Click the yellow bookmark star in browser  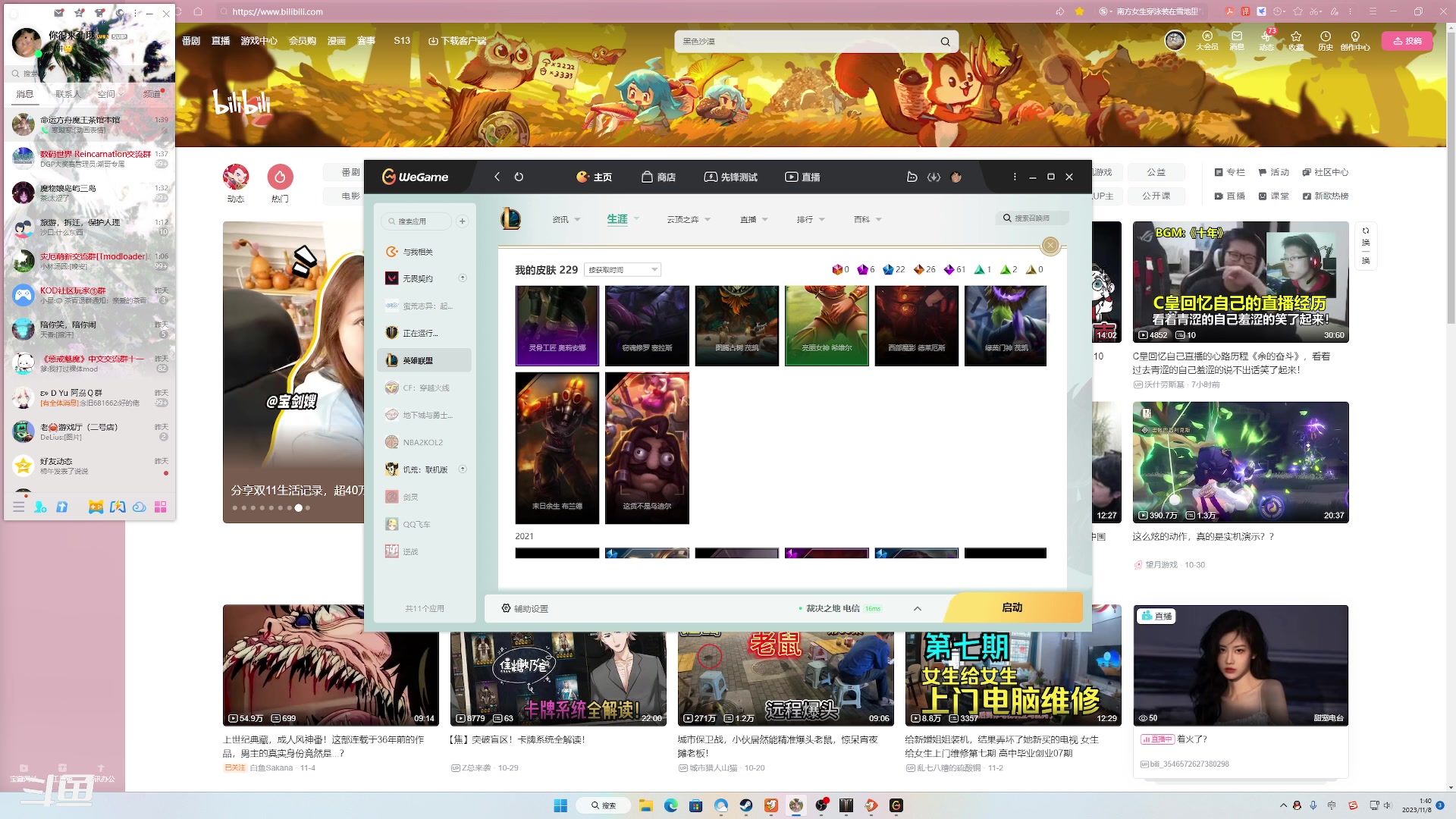[x=1080, y=11]
